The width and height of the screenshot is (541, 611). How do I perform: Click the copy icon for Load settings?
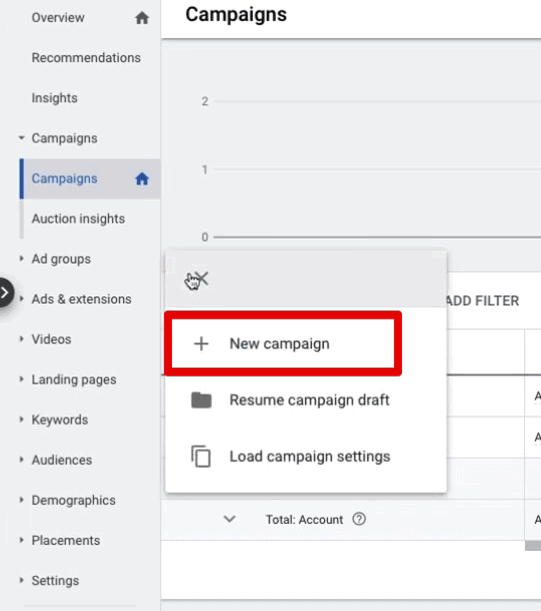point(201,456)
